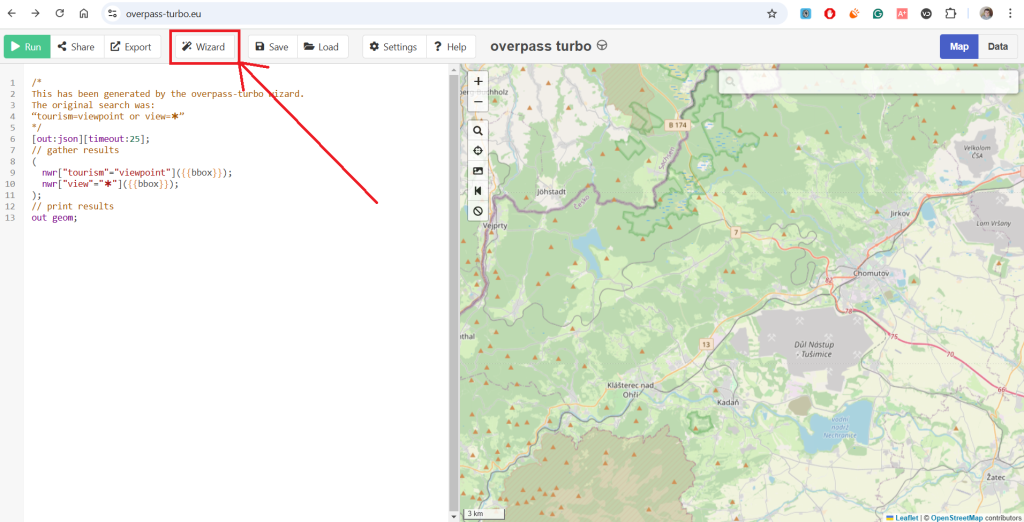The image size is (1024, 522).
Task: Click the dark round extension icon
Action: 926,13
